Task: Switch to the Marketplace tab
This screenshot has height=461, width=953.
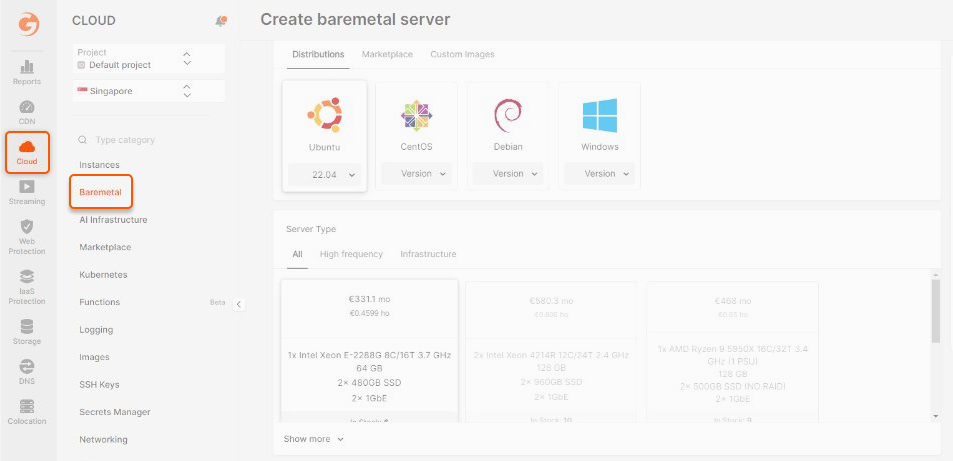Action: [387, 54]
